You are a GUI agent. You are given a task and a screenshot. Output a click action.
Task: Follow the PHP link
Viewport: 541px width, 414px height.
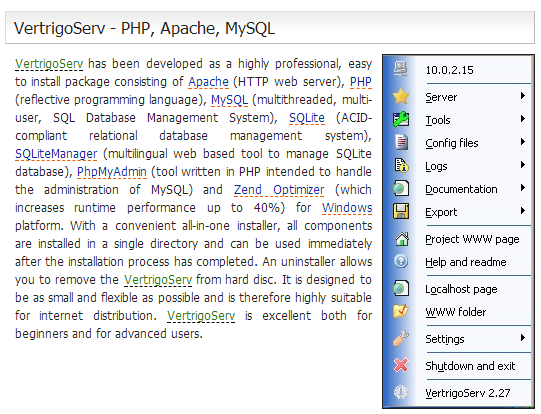[361, 82]
